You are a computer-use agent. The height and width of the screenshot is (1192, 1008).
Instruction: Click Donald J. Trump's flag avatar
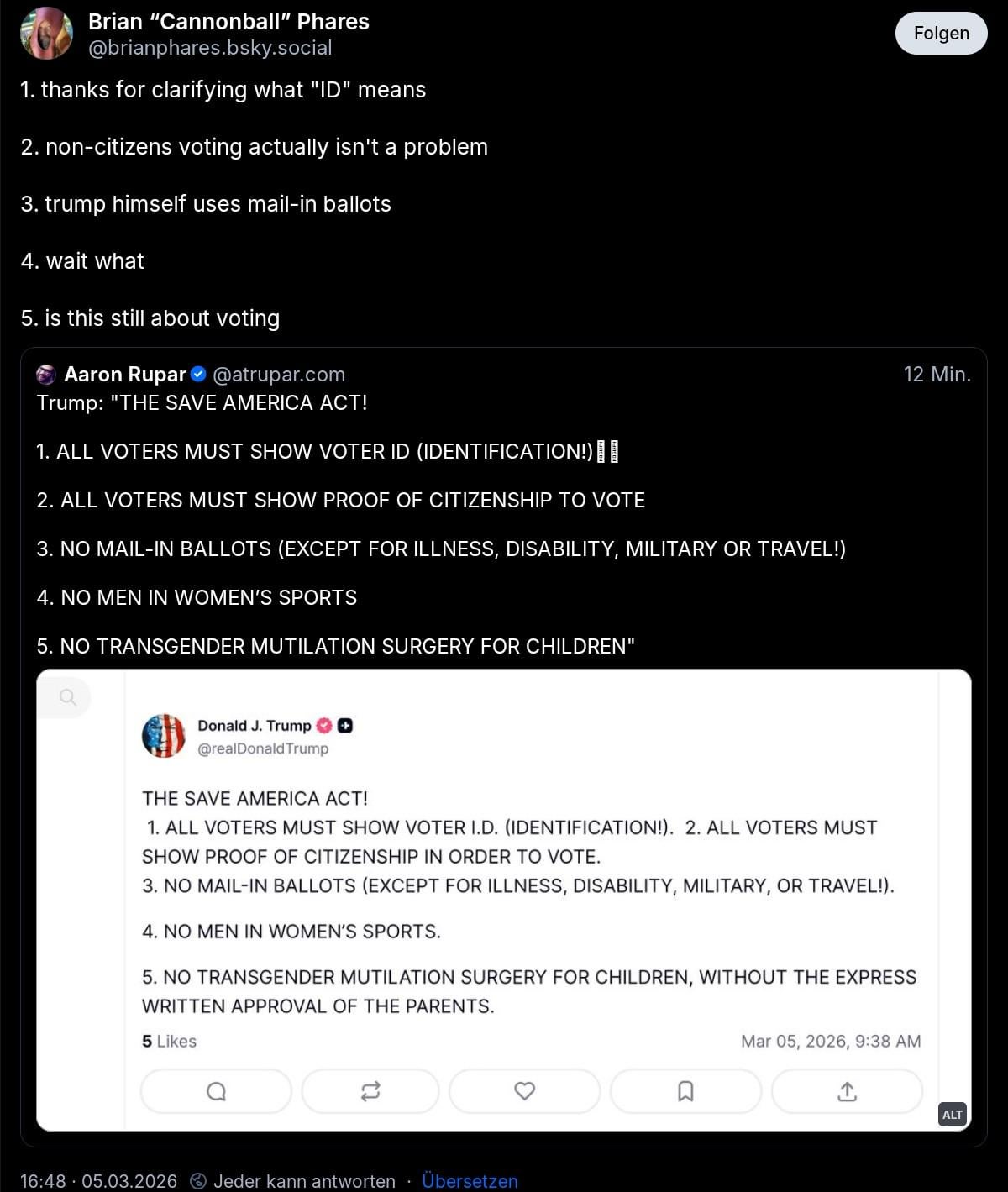pos(164,736)
